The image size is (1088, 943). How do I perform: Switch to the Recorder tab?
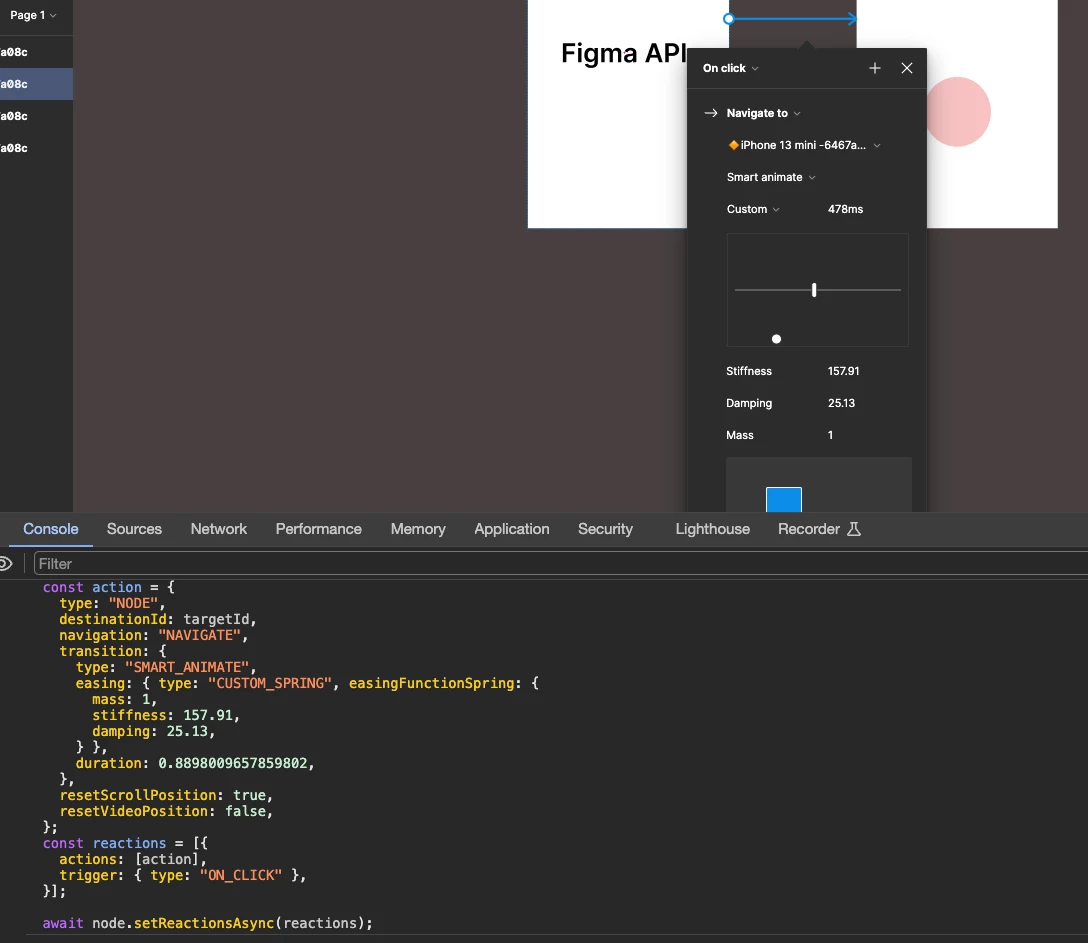tap(819, 529)
